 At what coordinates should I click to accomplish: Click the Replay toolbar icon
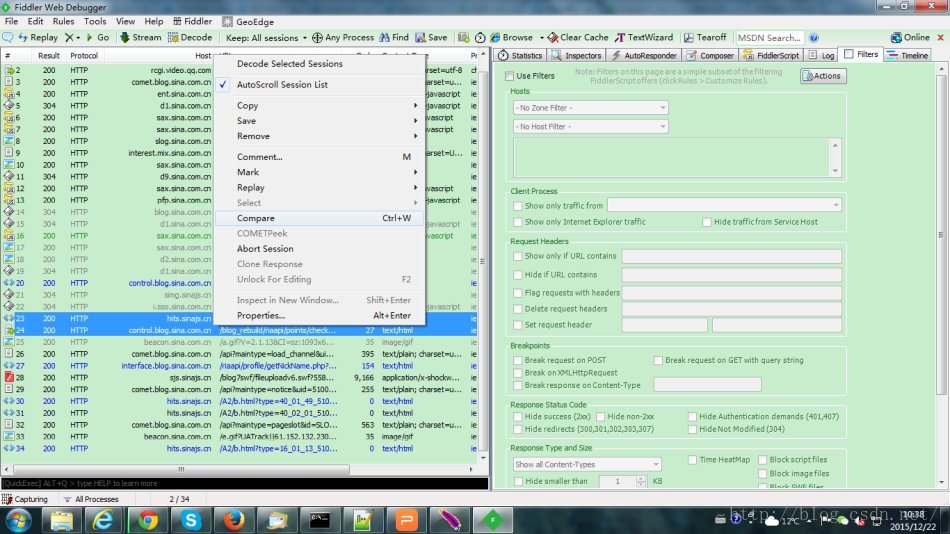pyautogui.click(x=38, y=38)
